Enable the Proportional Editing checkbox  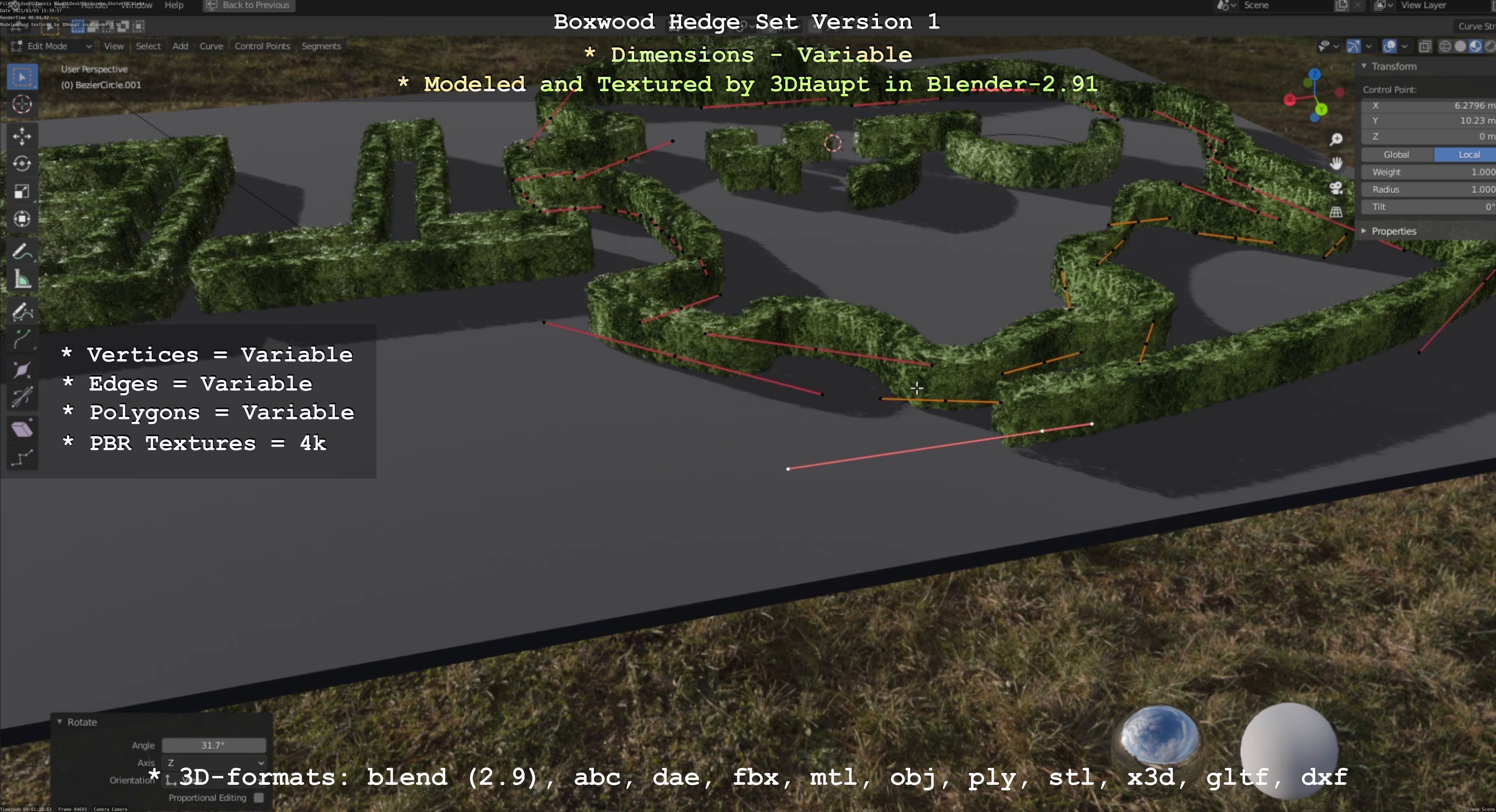click(259, 798)
